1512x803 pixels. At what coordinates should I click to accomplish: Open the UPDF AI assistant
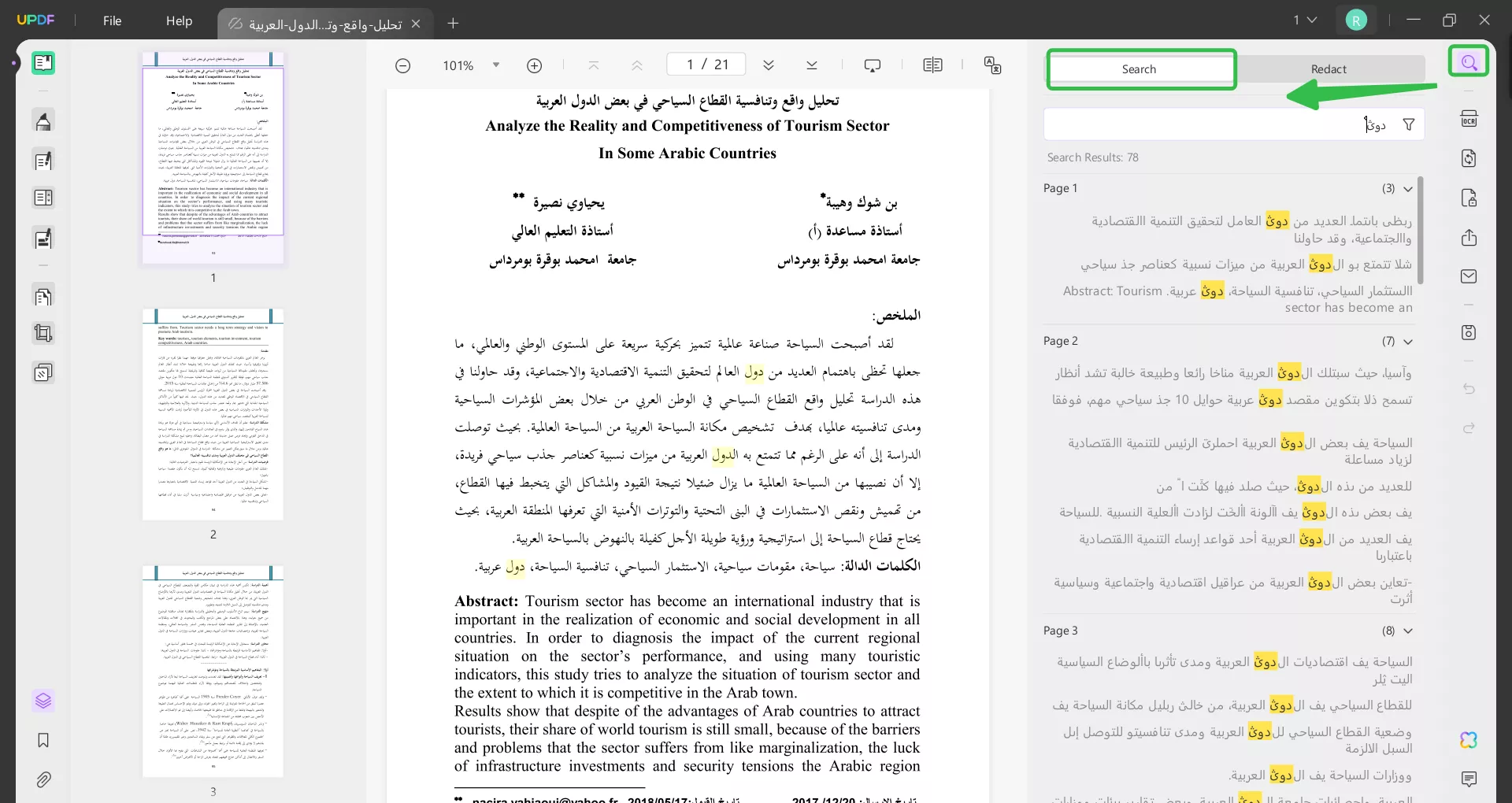1468,740
